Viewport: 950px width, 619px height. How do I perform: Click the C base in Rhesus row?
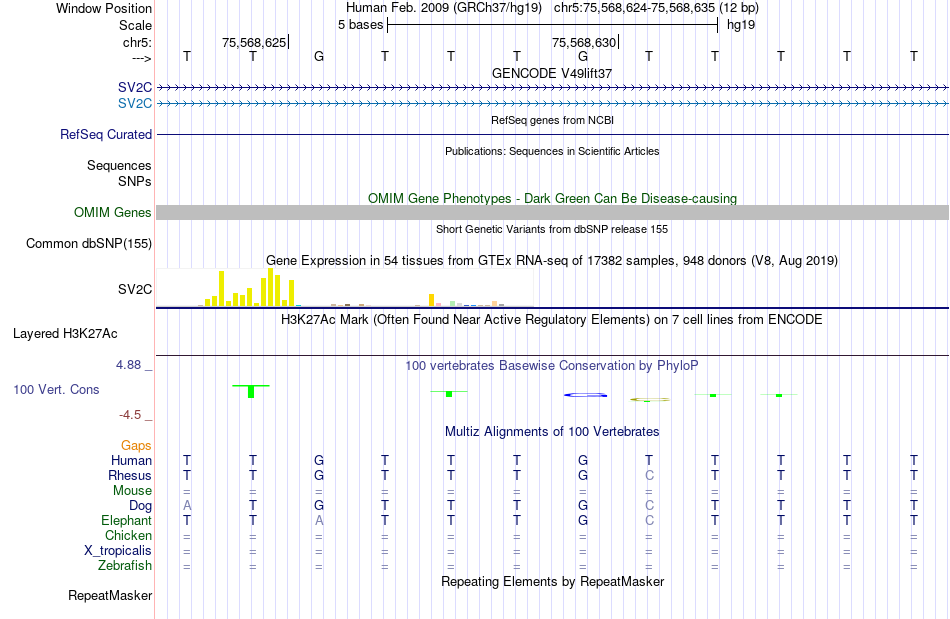tap(649, 475)
